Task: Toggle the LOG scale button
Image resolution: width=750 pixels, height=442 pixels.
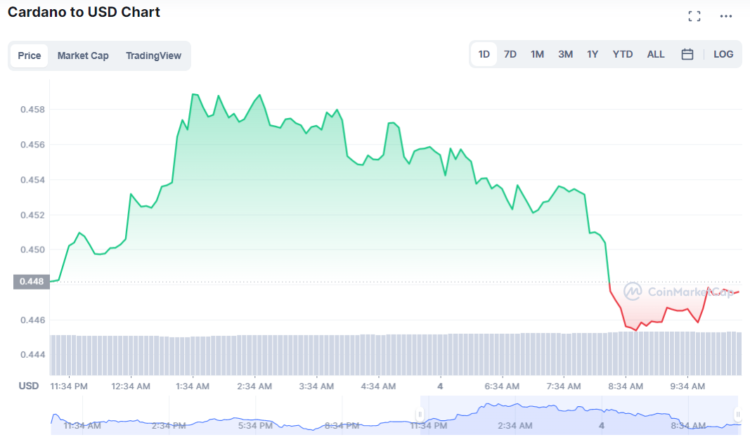Action: [x=723, y=54]
